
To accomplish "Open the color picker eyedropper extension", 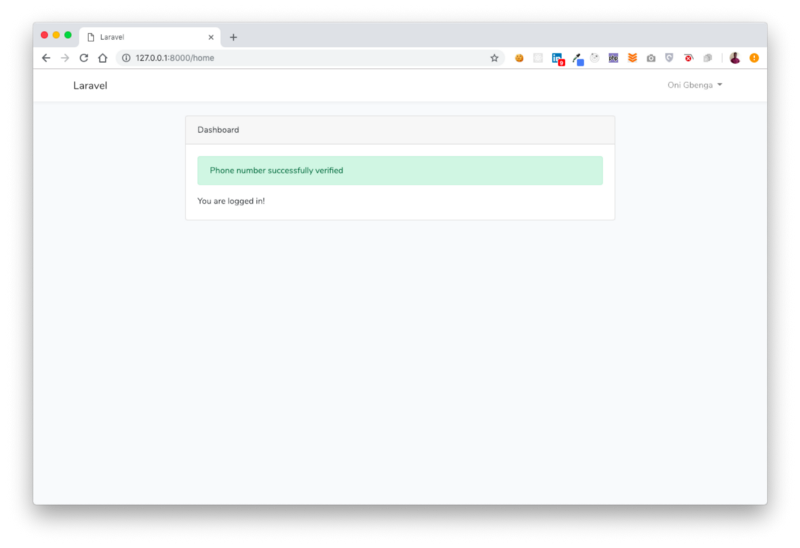I will click(x=578, y=59).
